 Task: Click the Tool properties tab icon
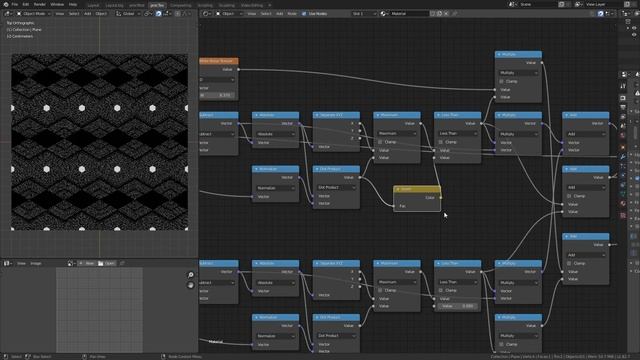[x=623, y=86]
